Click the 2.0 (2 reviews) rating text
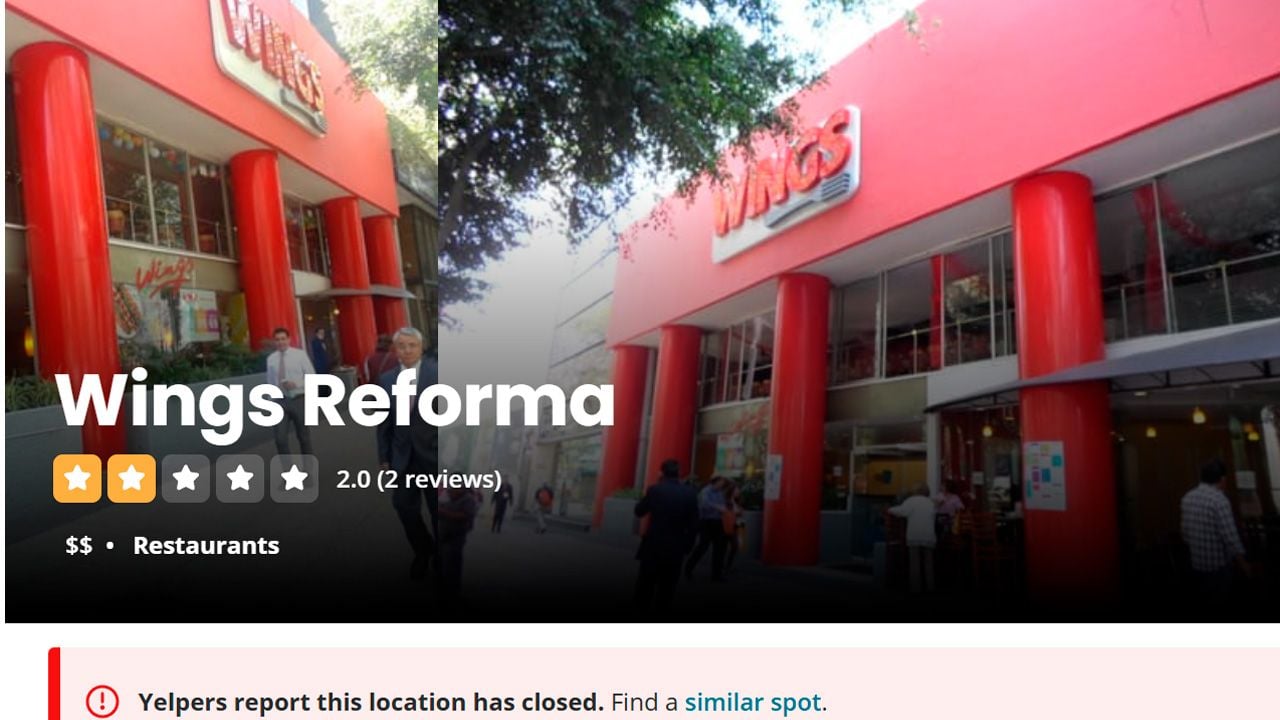Image resolution: width=1280 pixels, height=720 pixels. point(419,479)
